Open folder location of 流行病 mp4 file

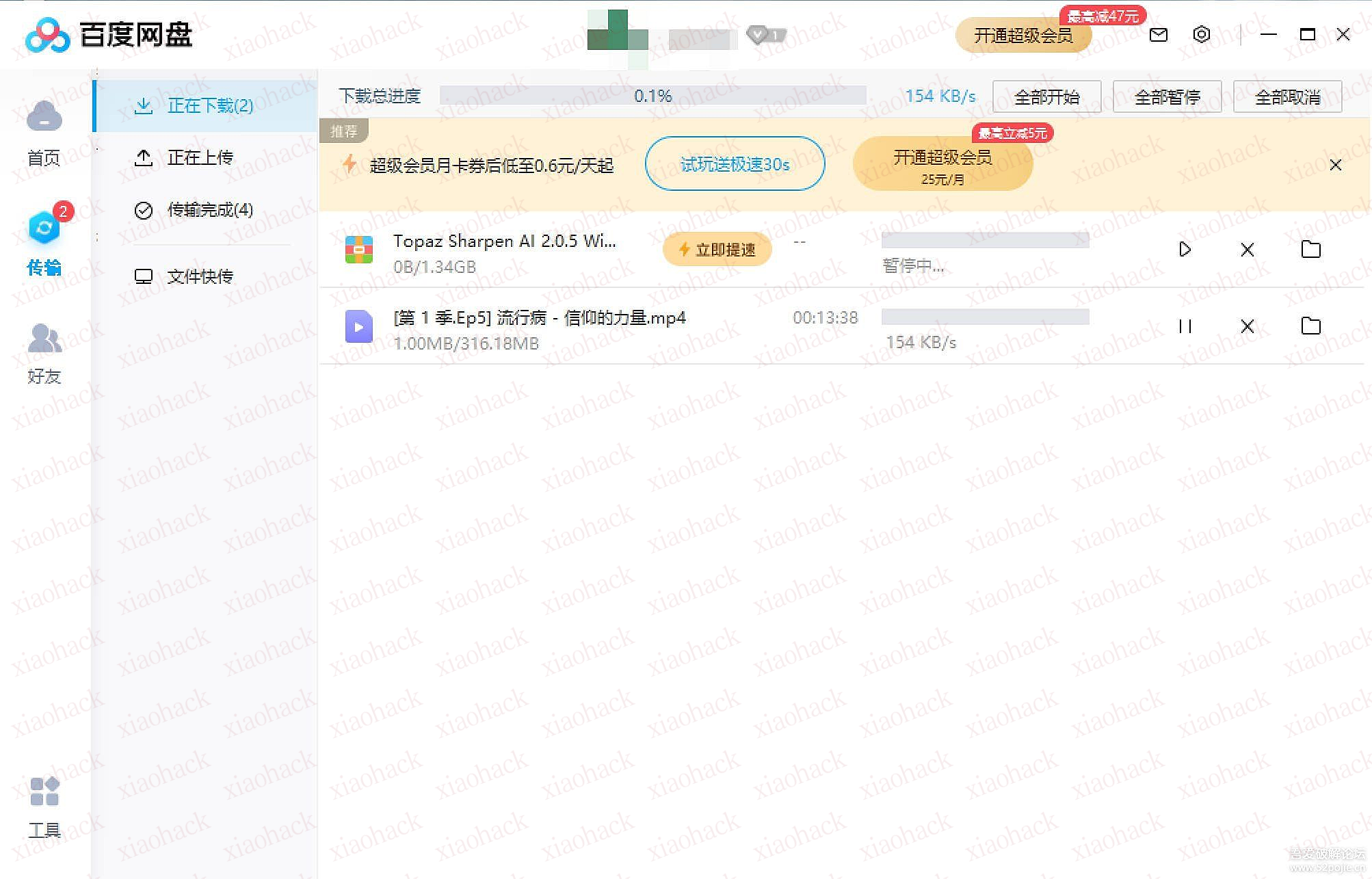tap(1310, 326)
